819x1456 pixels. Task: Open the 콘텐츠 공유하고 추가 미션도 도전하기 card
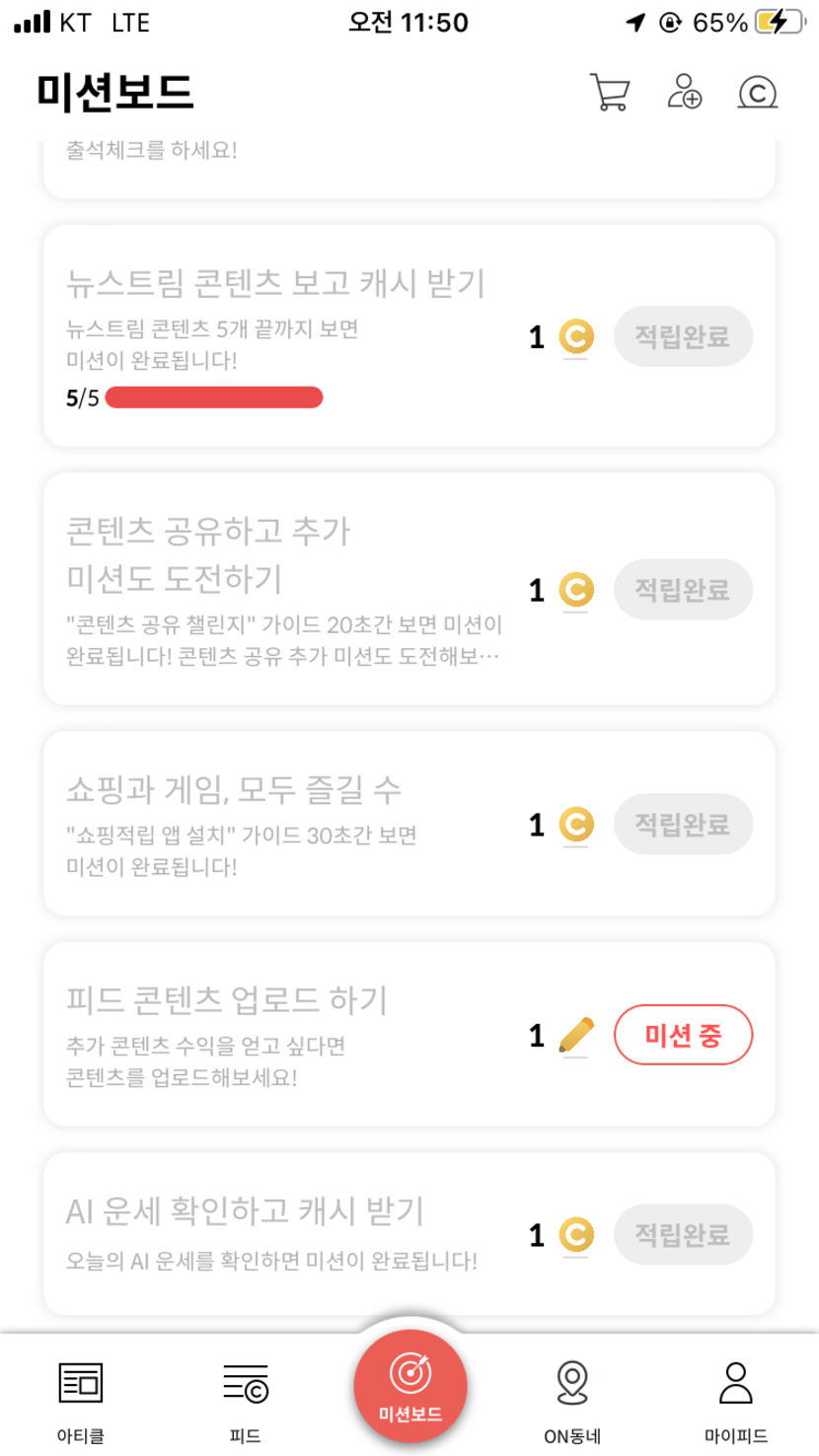click(x=286, y=588)
